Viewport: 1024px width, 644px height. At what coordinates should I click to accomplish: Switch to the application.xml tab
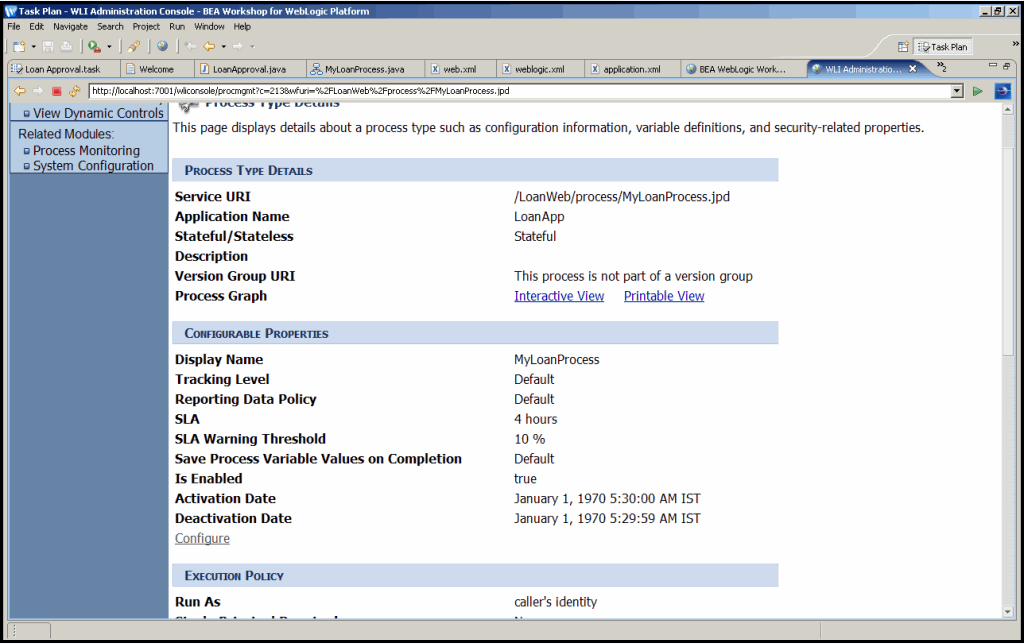point(632,69)
